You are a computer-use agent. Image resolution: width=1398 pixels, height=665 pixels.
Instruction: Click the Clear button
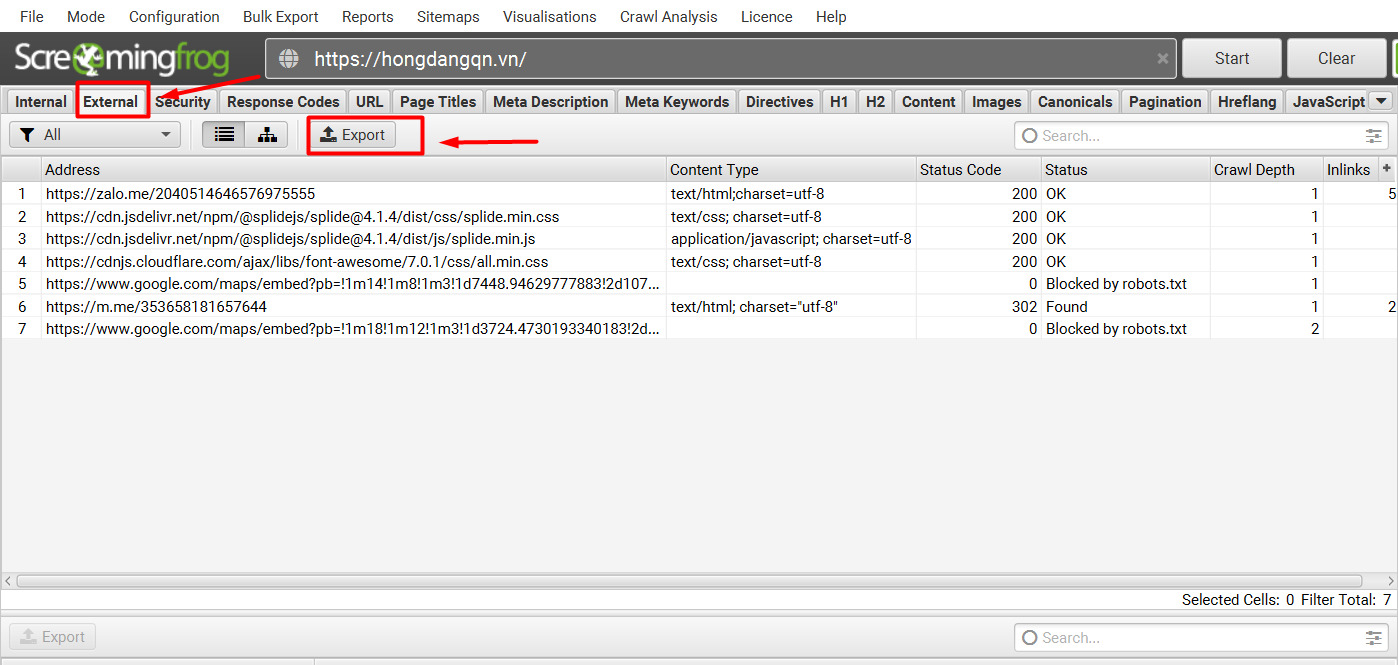coord(1336,59)
